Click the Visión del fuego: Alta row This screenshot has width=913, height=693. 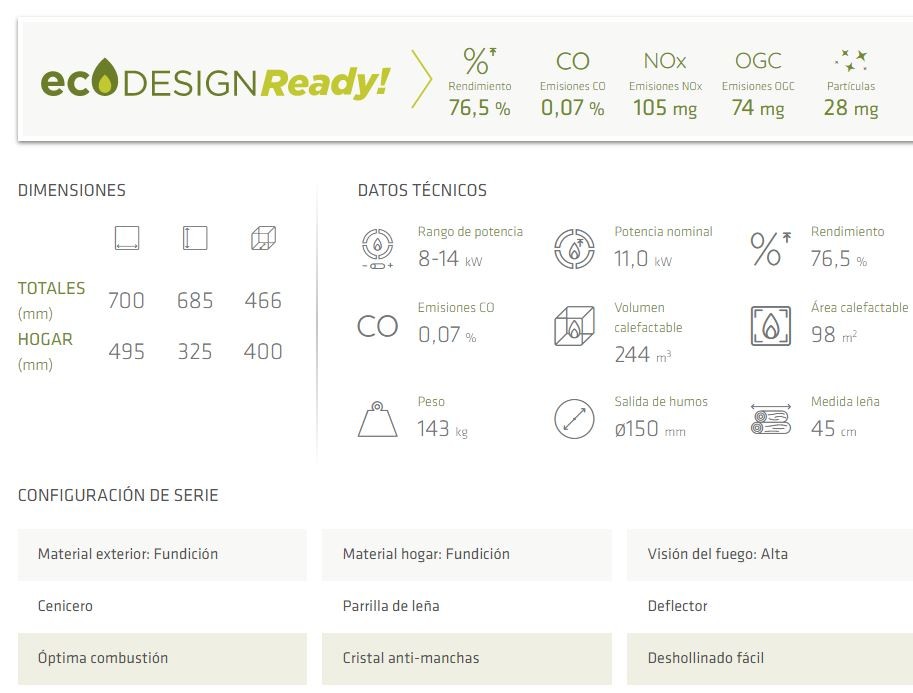click(770, 555)
